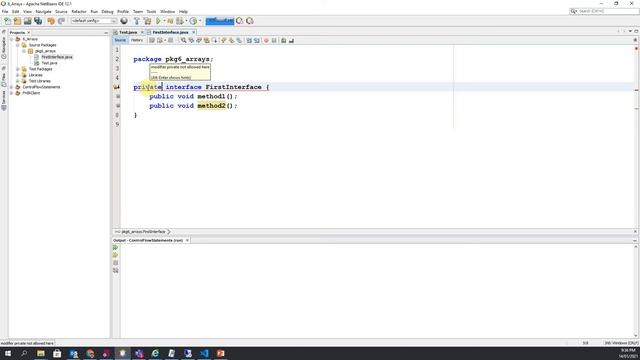Collapse the pkg6_arrays package node
The image size is (640, 360).
(x=24, y=51)
